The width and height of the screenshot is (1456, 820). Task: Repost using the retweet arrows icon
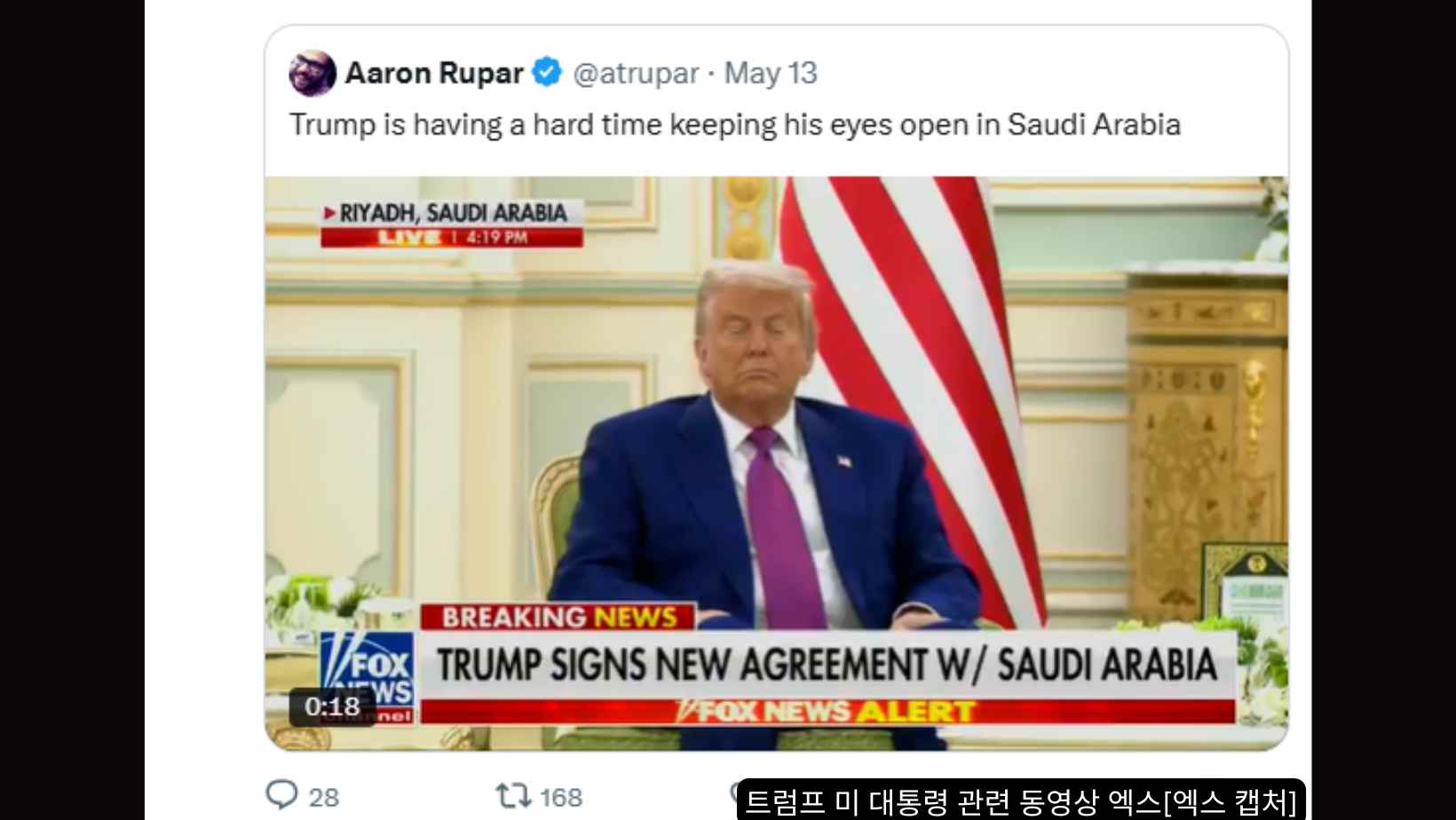[513, 795]
